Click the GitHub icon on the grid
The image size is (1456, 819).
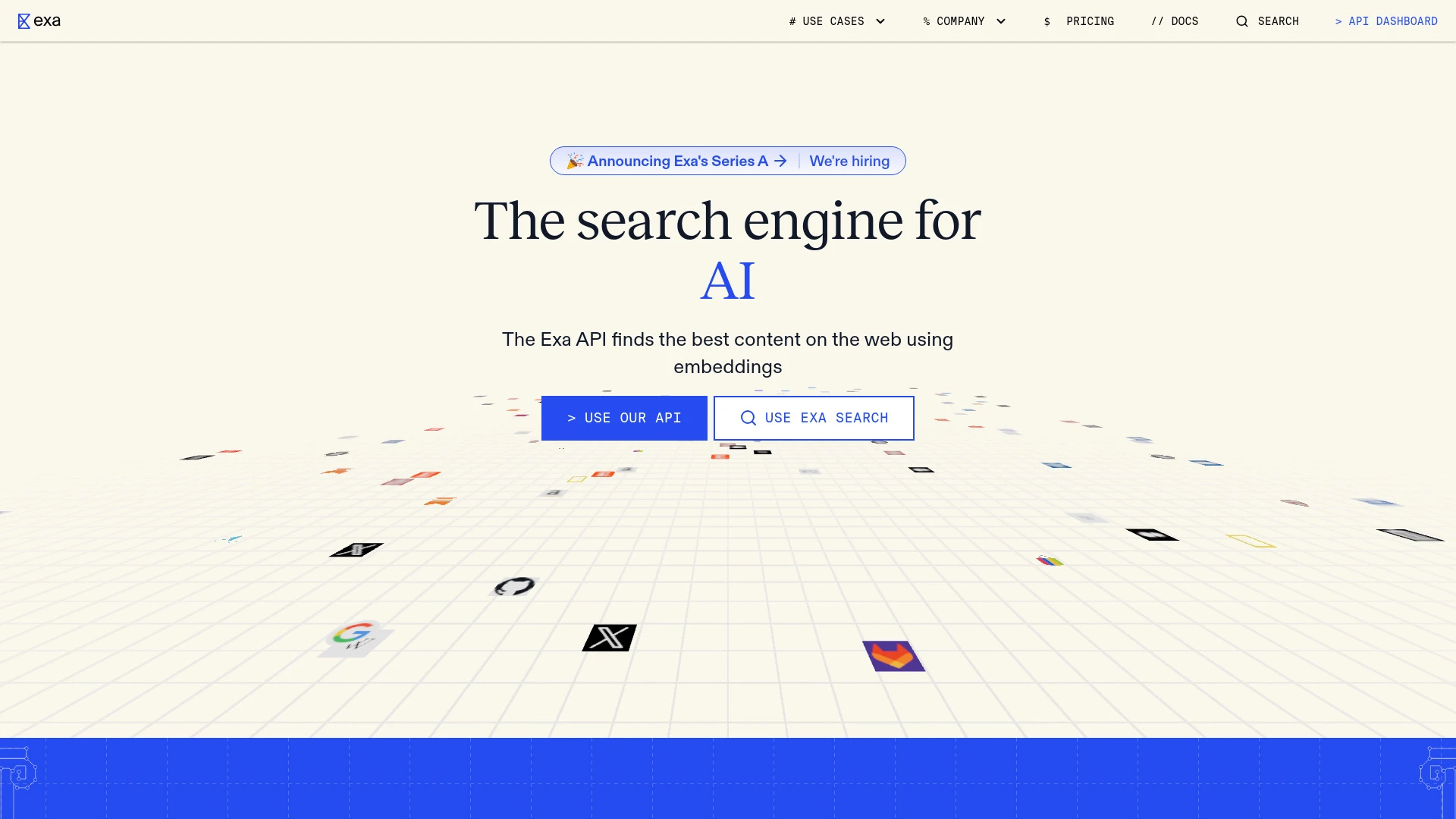click(515, 586)
